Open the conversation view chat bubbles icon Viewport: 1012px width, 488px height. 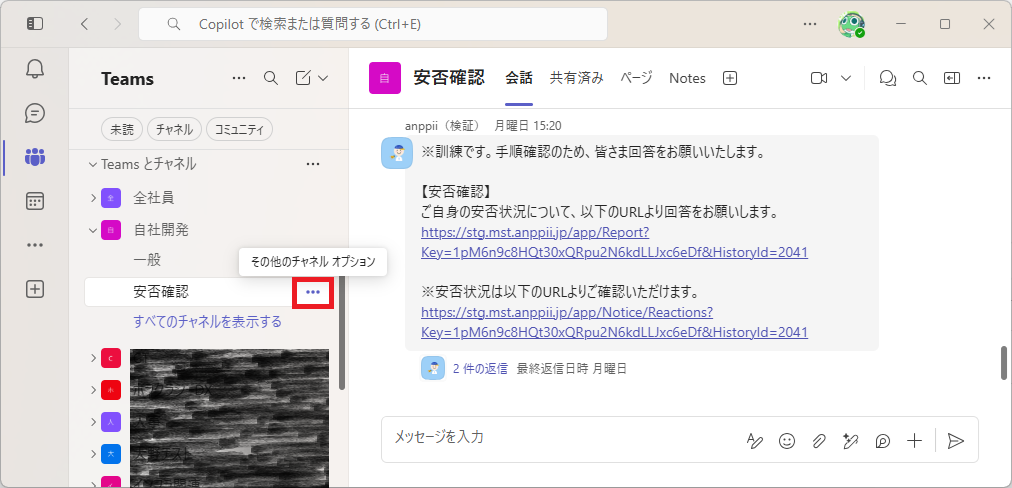(888, 78)
